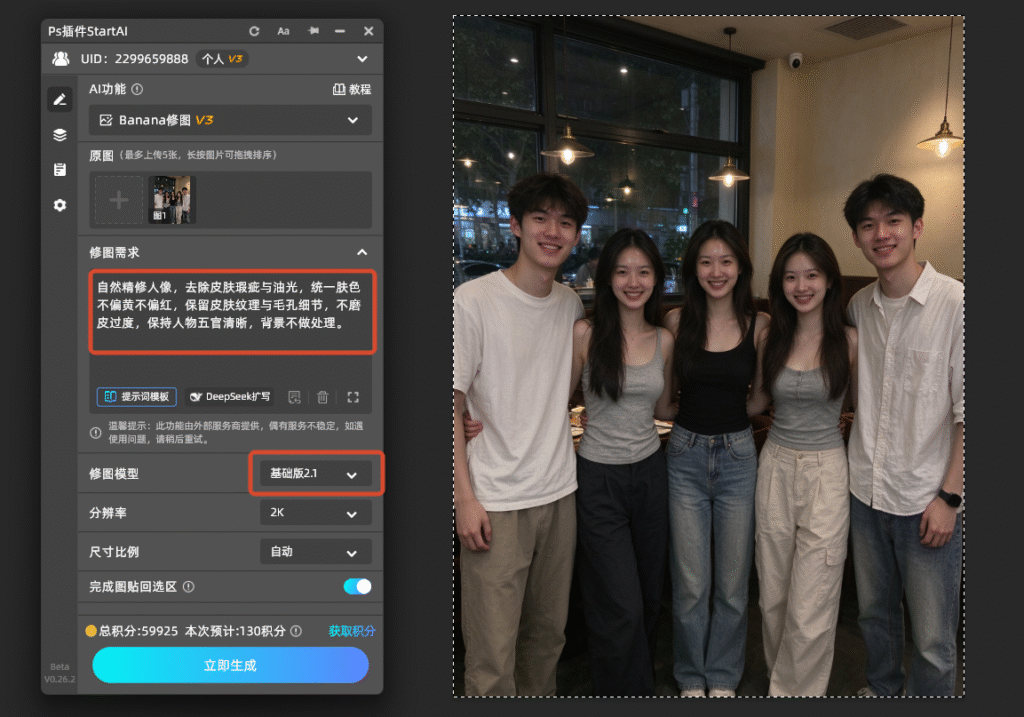Close the StartAI plugin panel
This screenshot has height=717, width=1024.
click(368, 31)
